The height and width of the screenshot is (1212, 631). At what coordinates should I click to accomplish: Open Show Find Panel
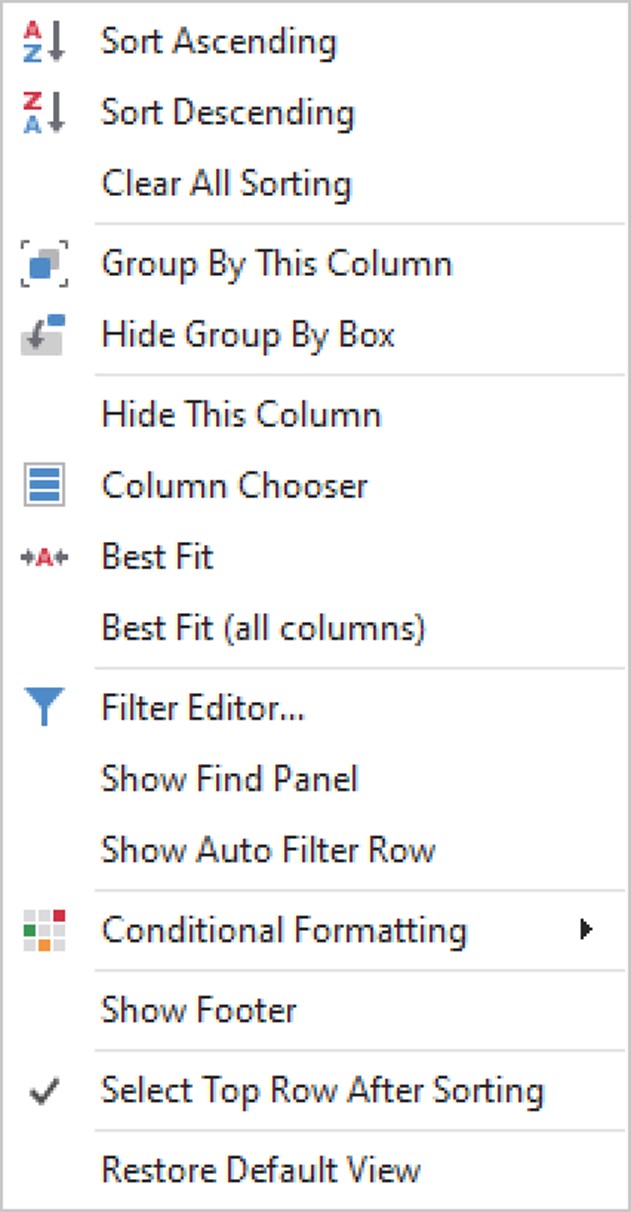[229, 780]
